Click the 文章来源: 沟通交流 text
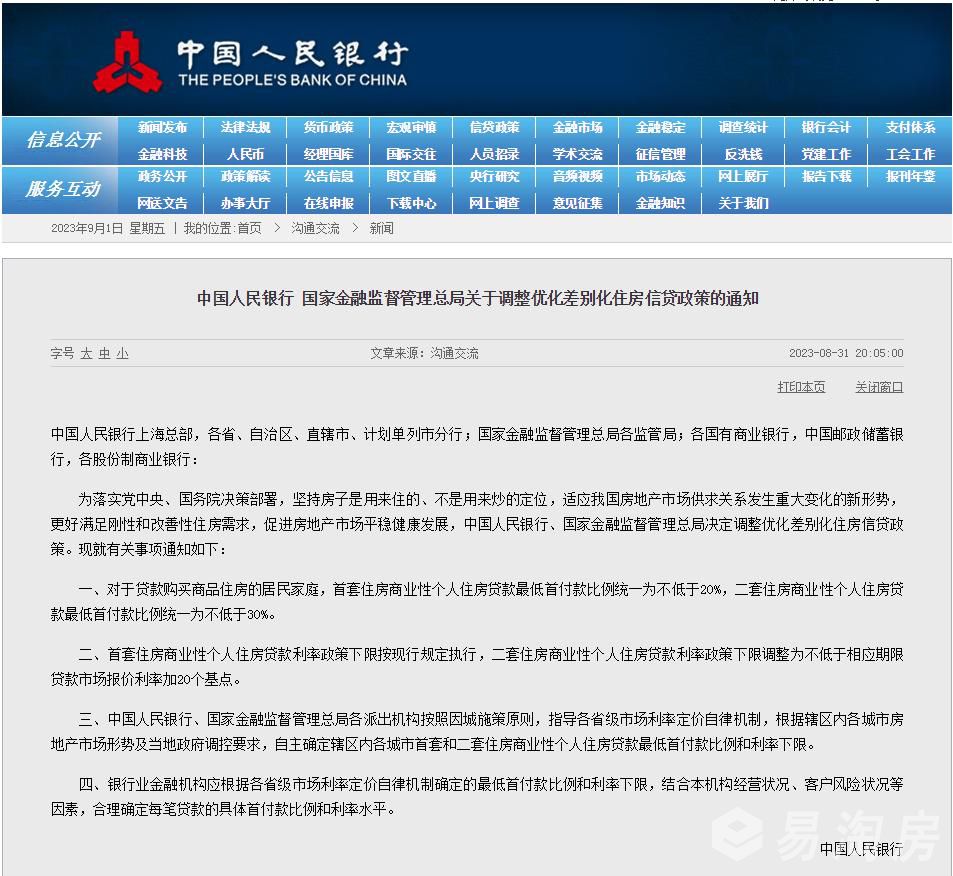 pos(424,353)
